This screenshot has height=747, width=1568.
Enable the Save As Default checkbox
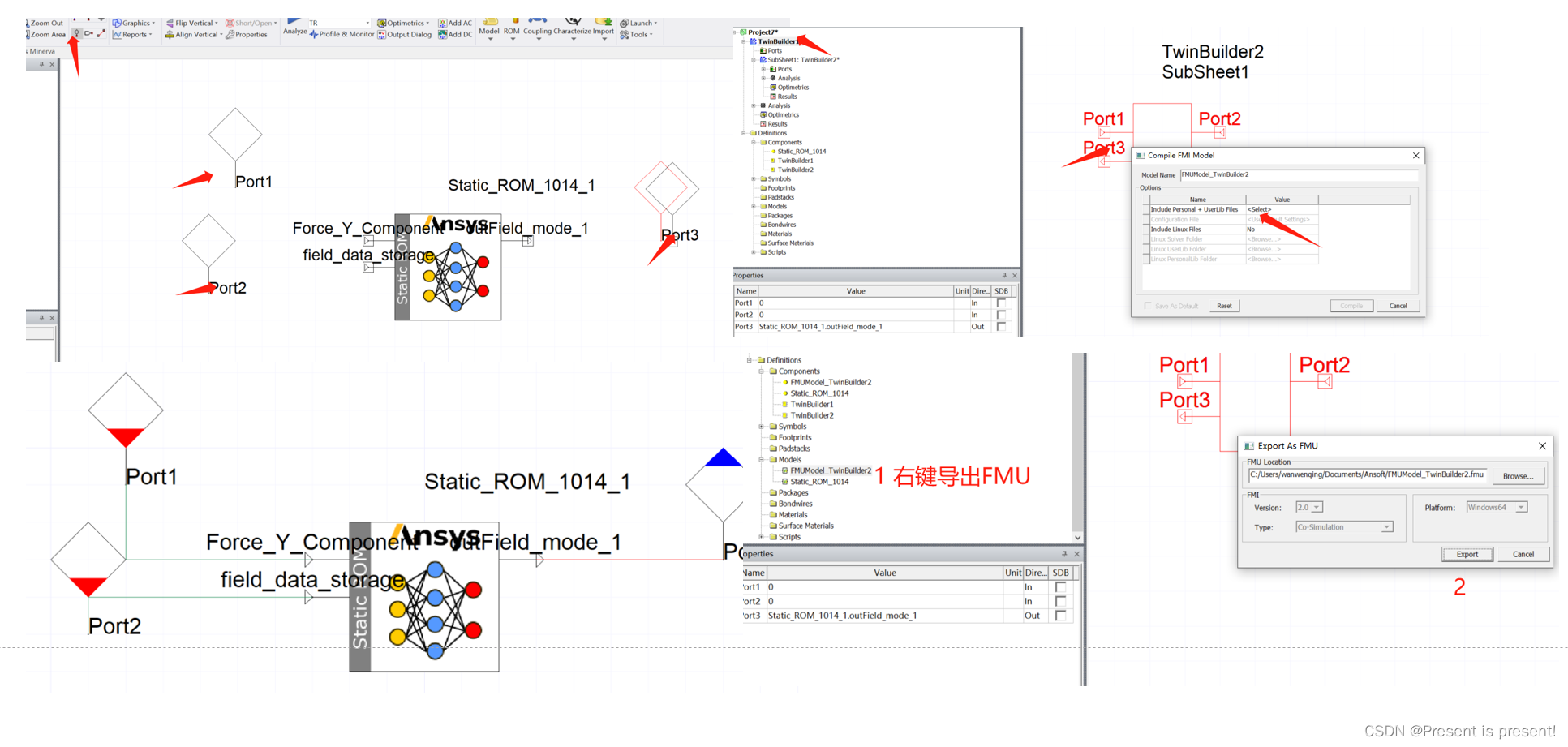tap(1148, 306)
